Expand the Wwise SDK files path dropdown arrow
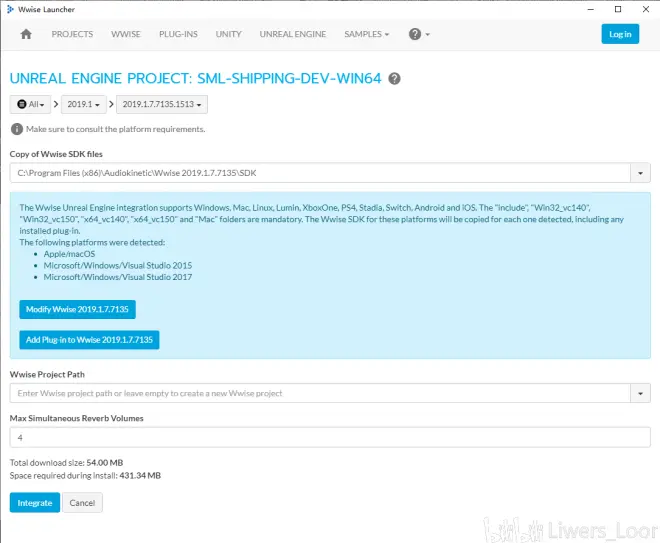 [x=640, y=173]
